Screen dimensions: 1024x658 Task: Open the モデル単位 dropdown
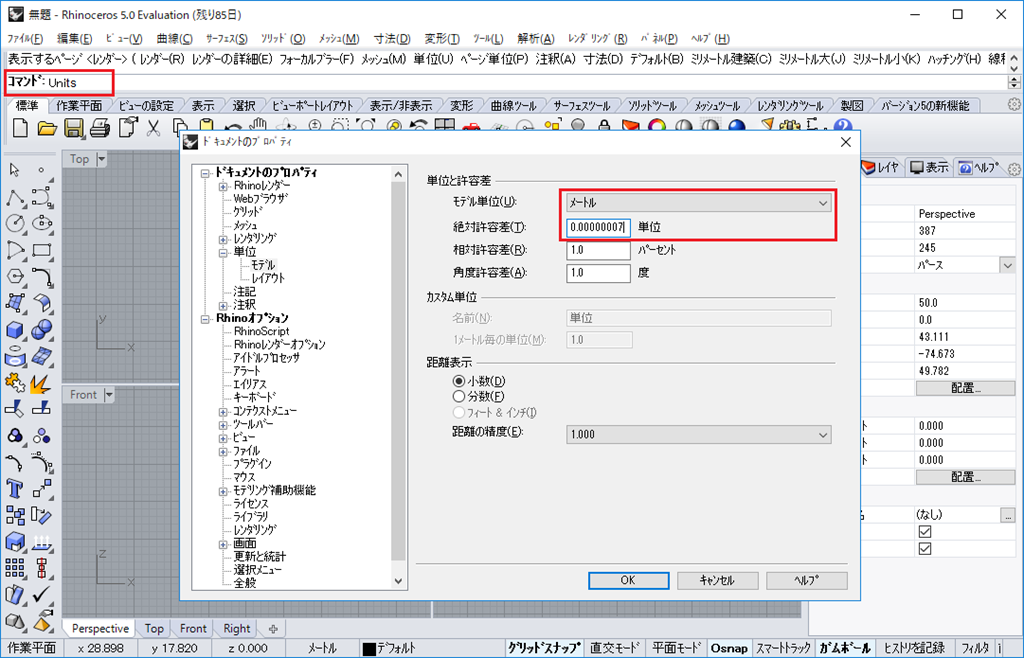pos(698,203)
